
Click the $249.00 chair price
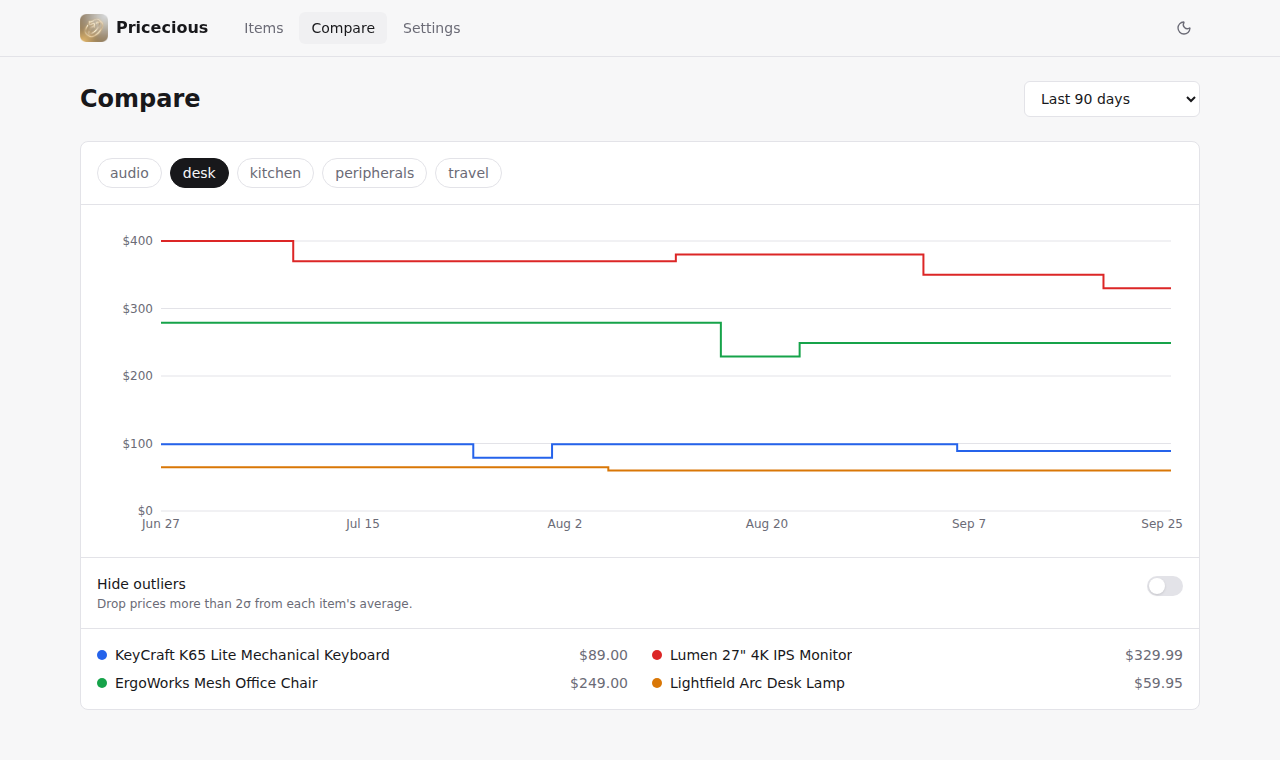point(599,683)
